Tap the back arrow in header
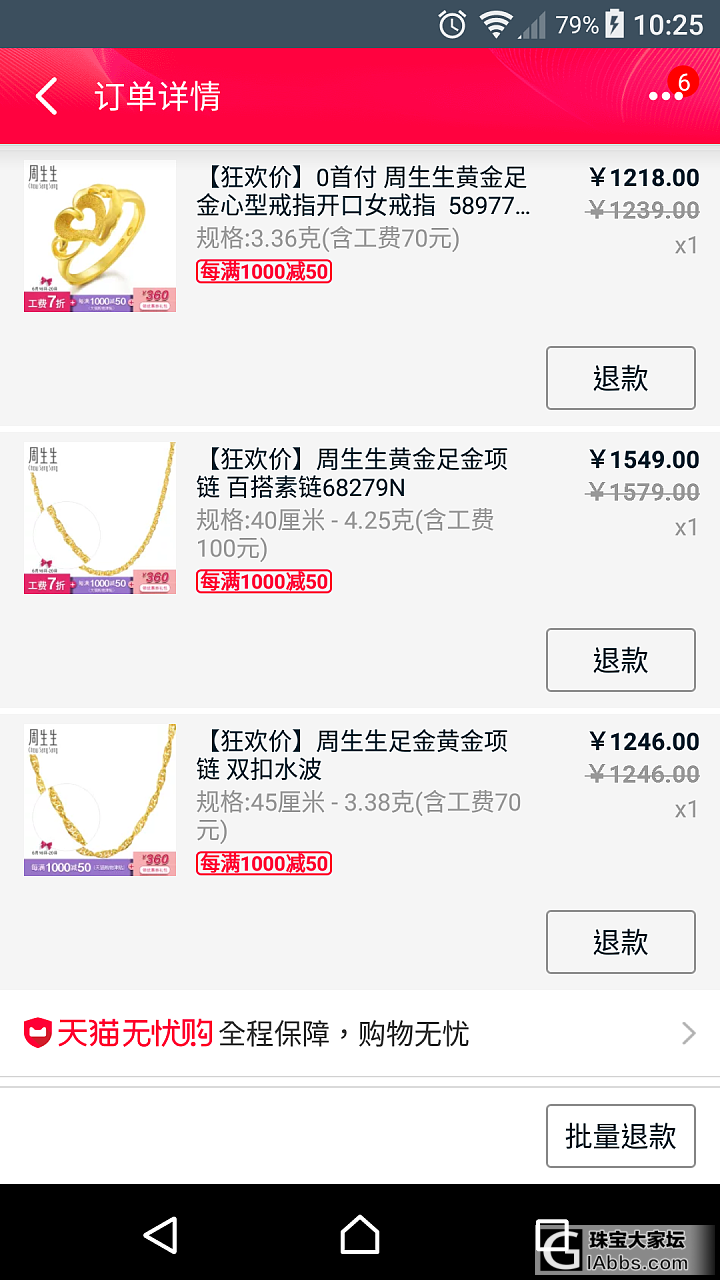Viewport: 720px width, 1280px height. click(x=47, y=97)
